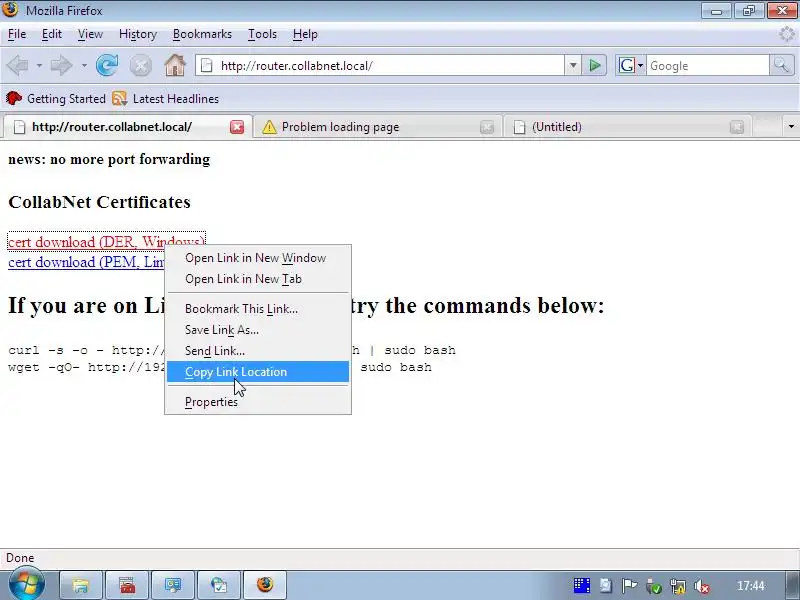Click the blue grid system tray icon

click(581, 586)
